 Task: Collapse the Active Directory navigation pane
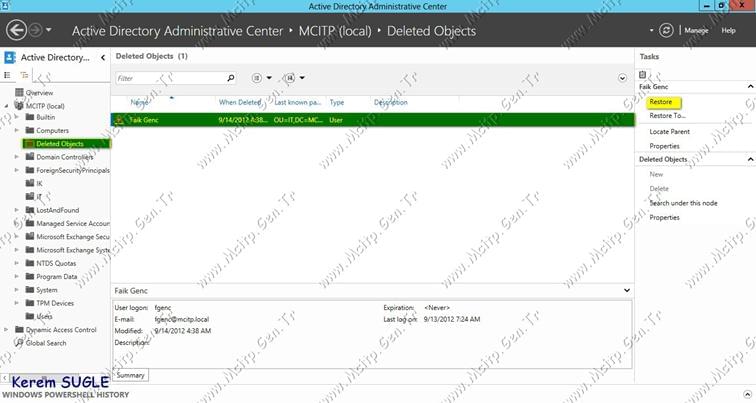(103, 57)
